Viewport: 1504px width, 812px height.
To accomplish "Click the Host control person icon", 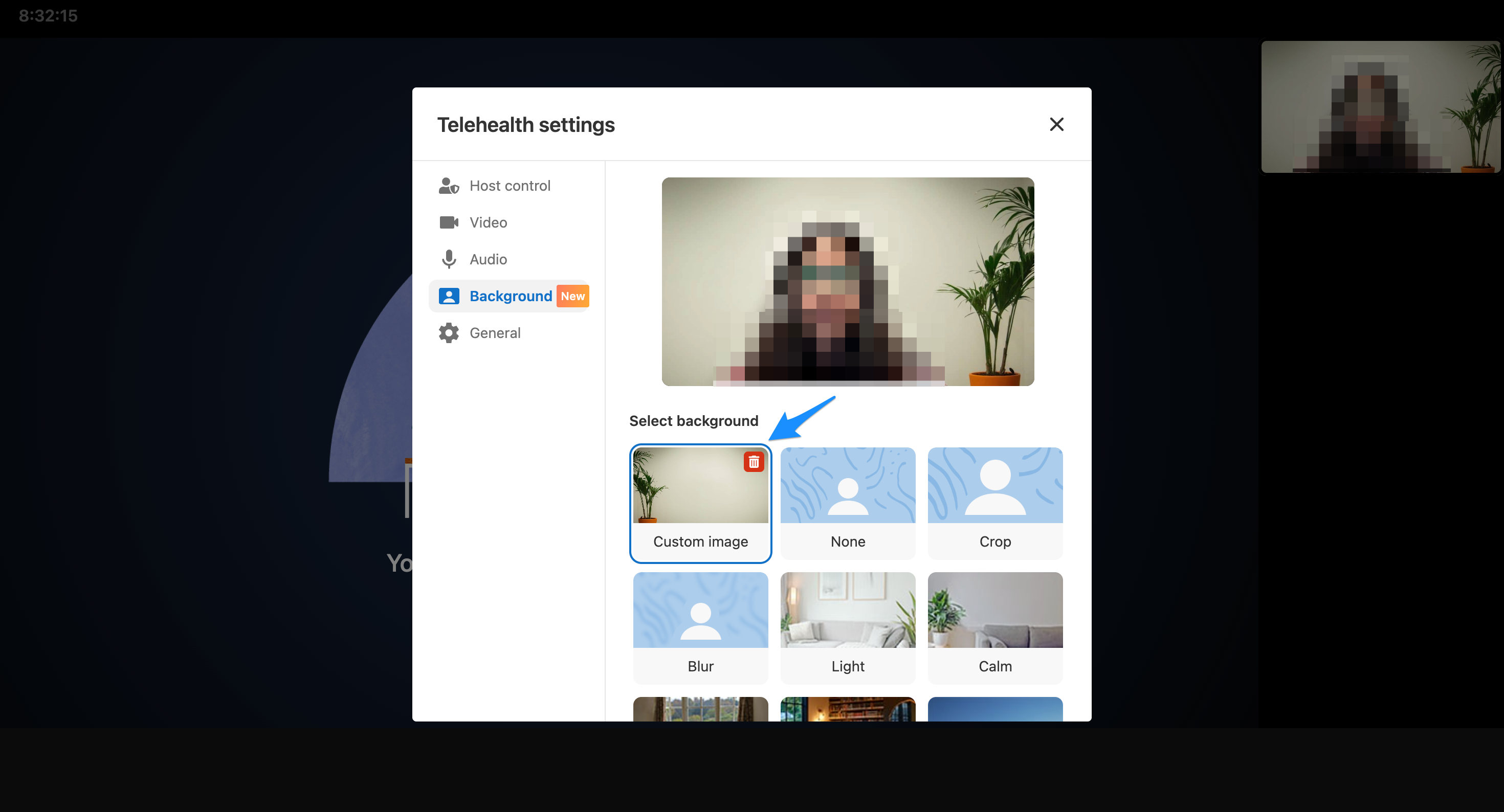I will coord(449,186).
